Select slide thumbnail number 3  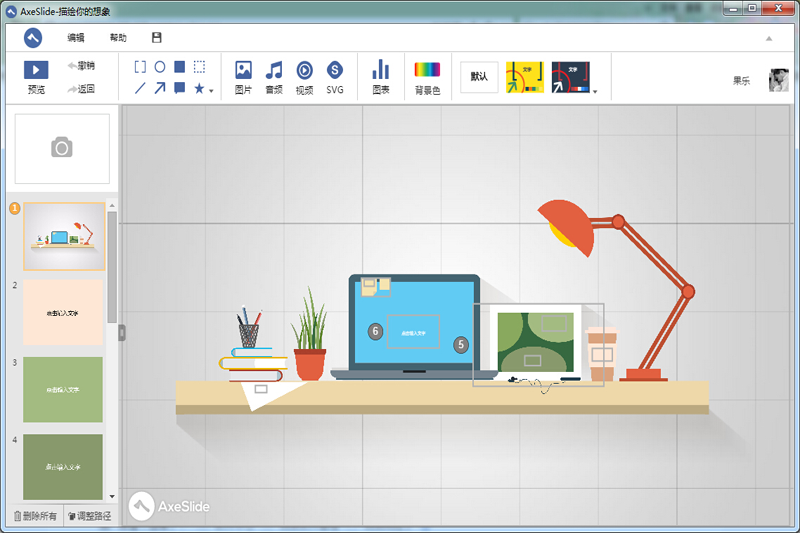point(63,388)
